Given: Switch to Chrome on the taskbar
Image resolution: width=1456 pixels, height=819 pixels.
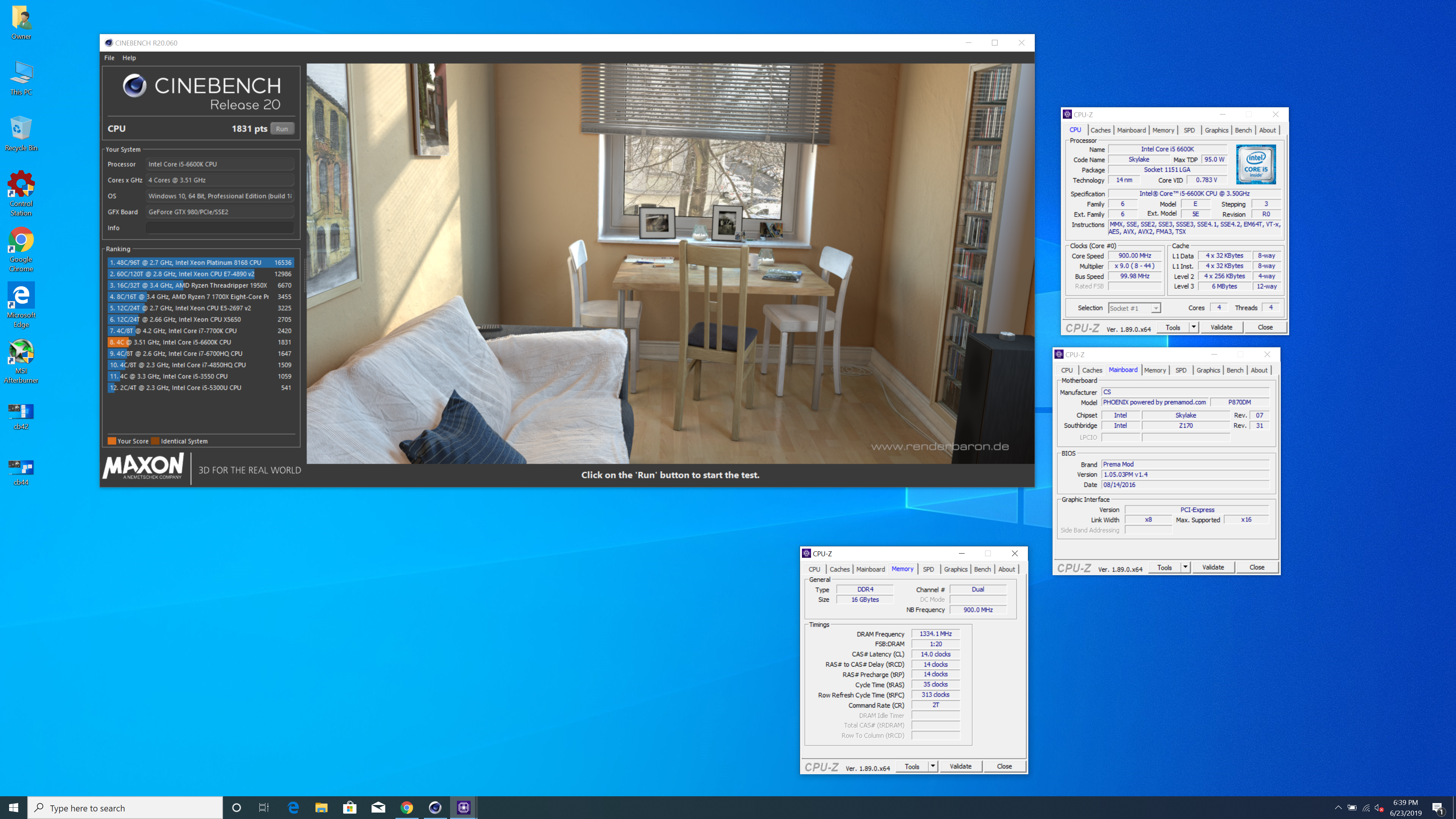Looking at the screenshot, I should click(407, 808).
